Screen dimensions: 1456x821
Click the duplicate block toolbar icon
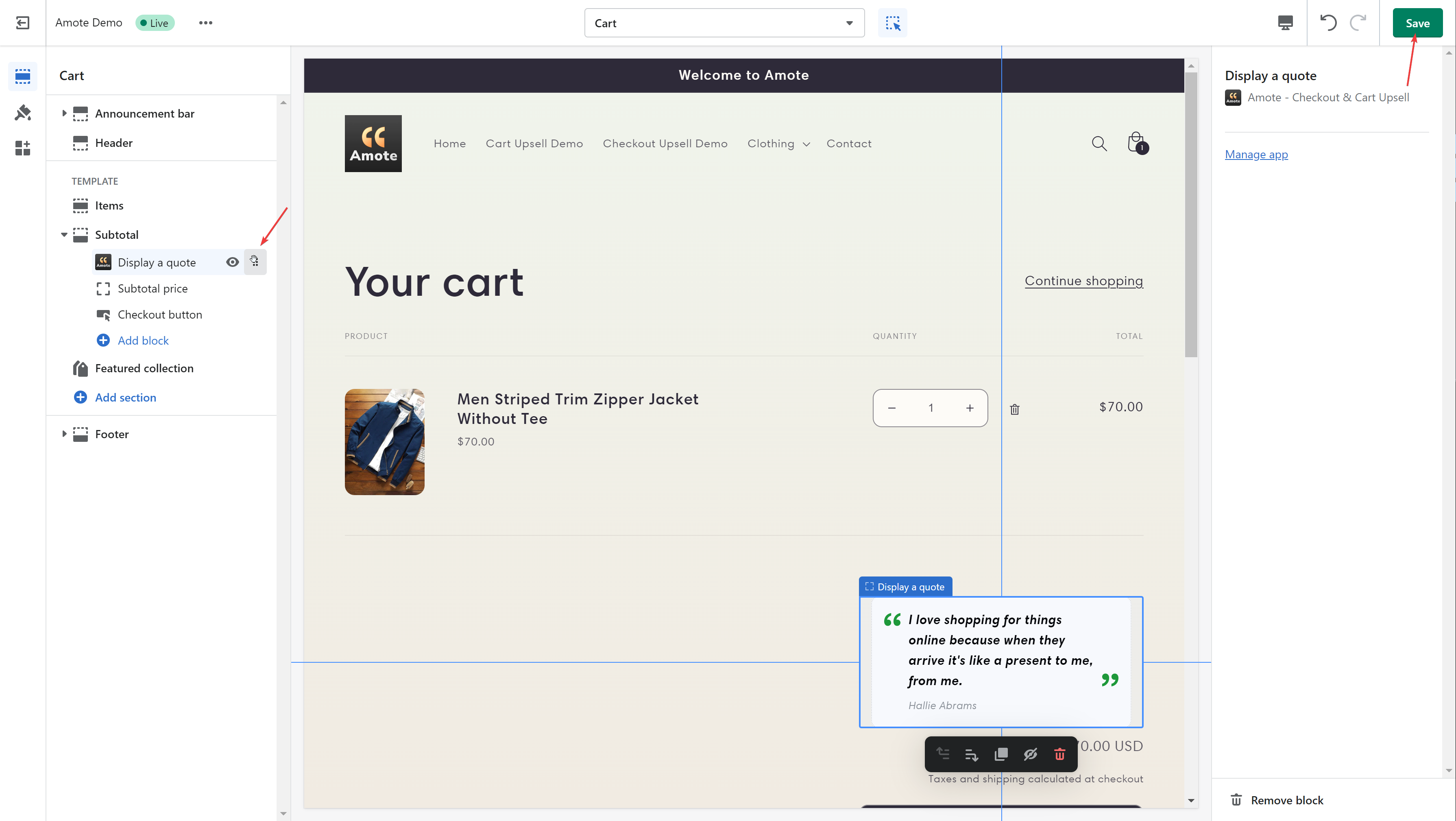[x=1001, y=754]
